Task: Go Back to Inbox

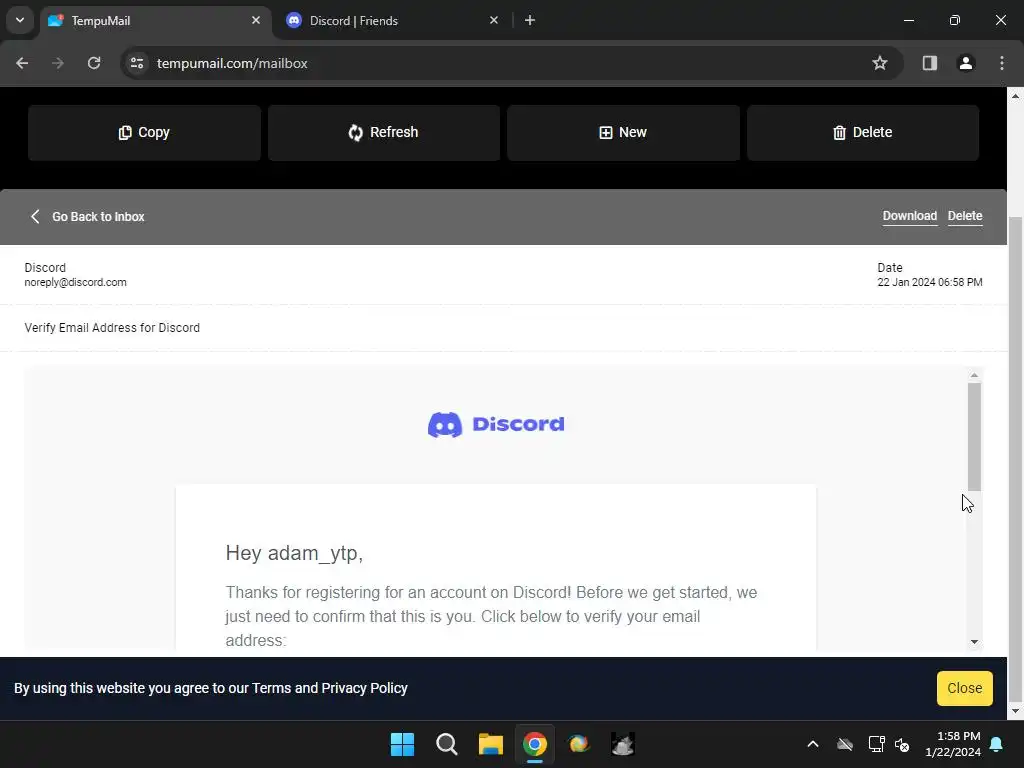Action: click(x=88, y=217)
